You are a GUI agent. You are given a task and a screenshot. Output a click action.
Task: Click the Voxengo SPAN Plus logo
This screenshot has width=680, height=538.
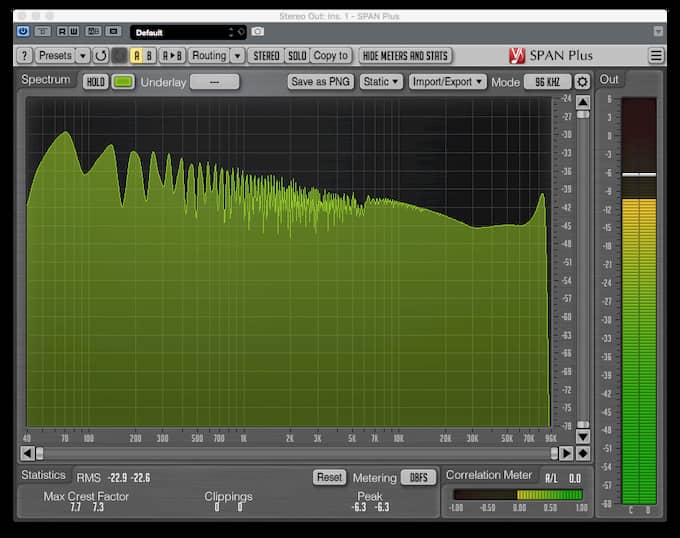coord(550,55)
